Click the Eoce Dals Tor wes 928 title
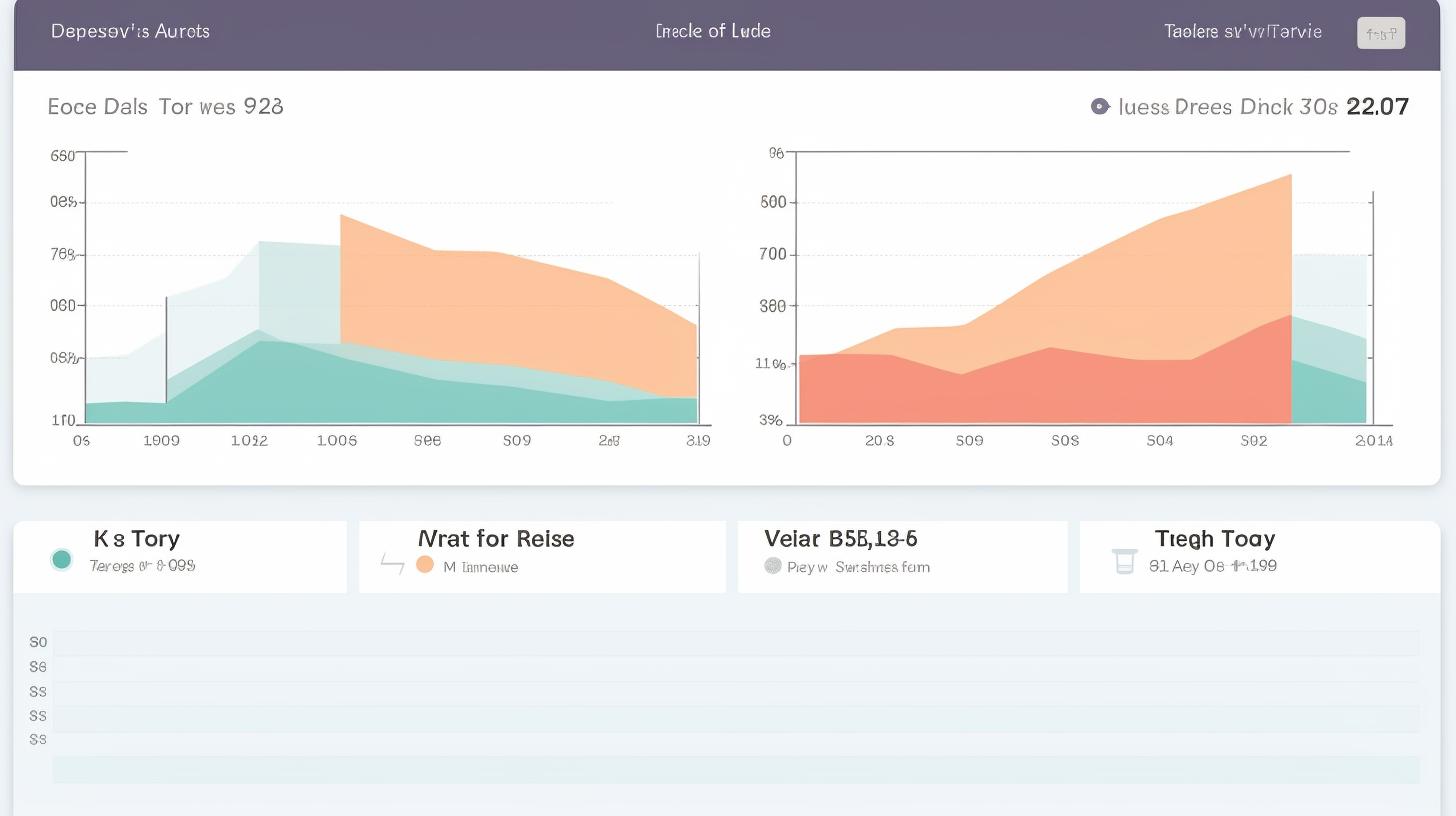1456x816 pixels. 165,106
